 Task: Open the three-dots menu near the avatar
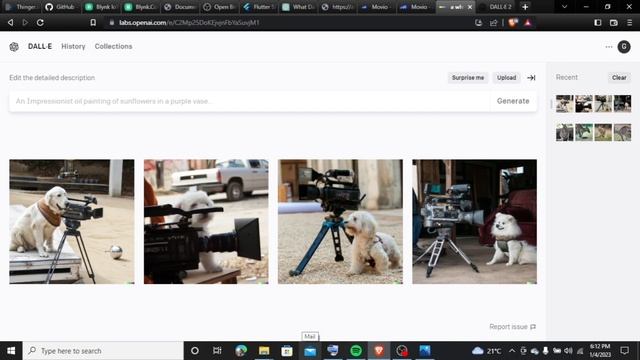609,47
